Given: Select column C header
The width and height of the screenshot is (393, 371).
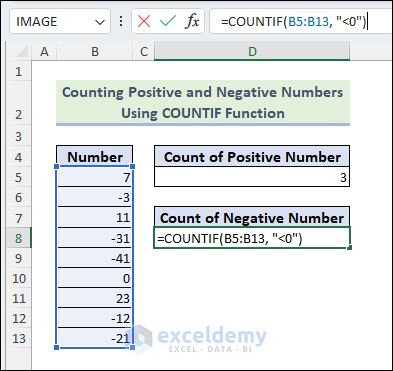Looking at the screenshot, I should (144, 52).
